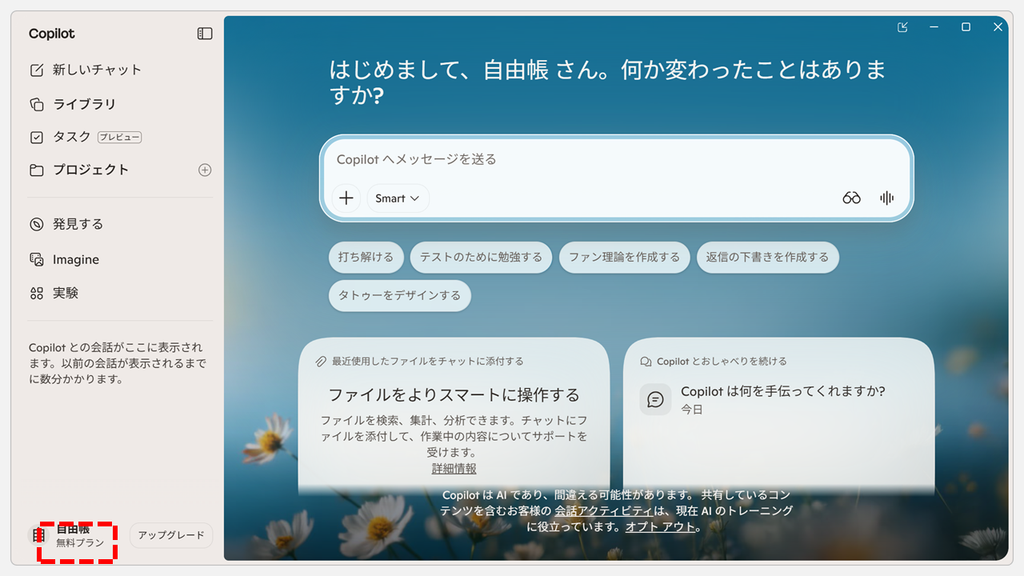The height and width of the screenshot is (576, 1024).
Task: Collapse the sidebar with the panel icon
Action: pos(204,33)
